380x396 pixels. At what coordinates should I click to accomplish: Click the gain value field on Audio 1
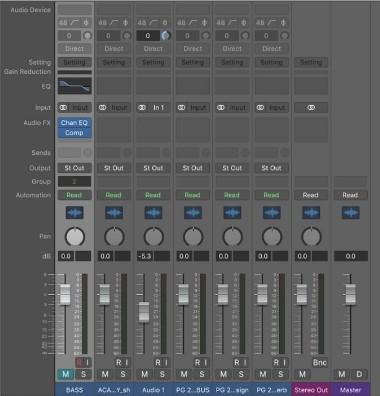pos(148,35)
